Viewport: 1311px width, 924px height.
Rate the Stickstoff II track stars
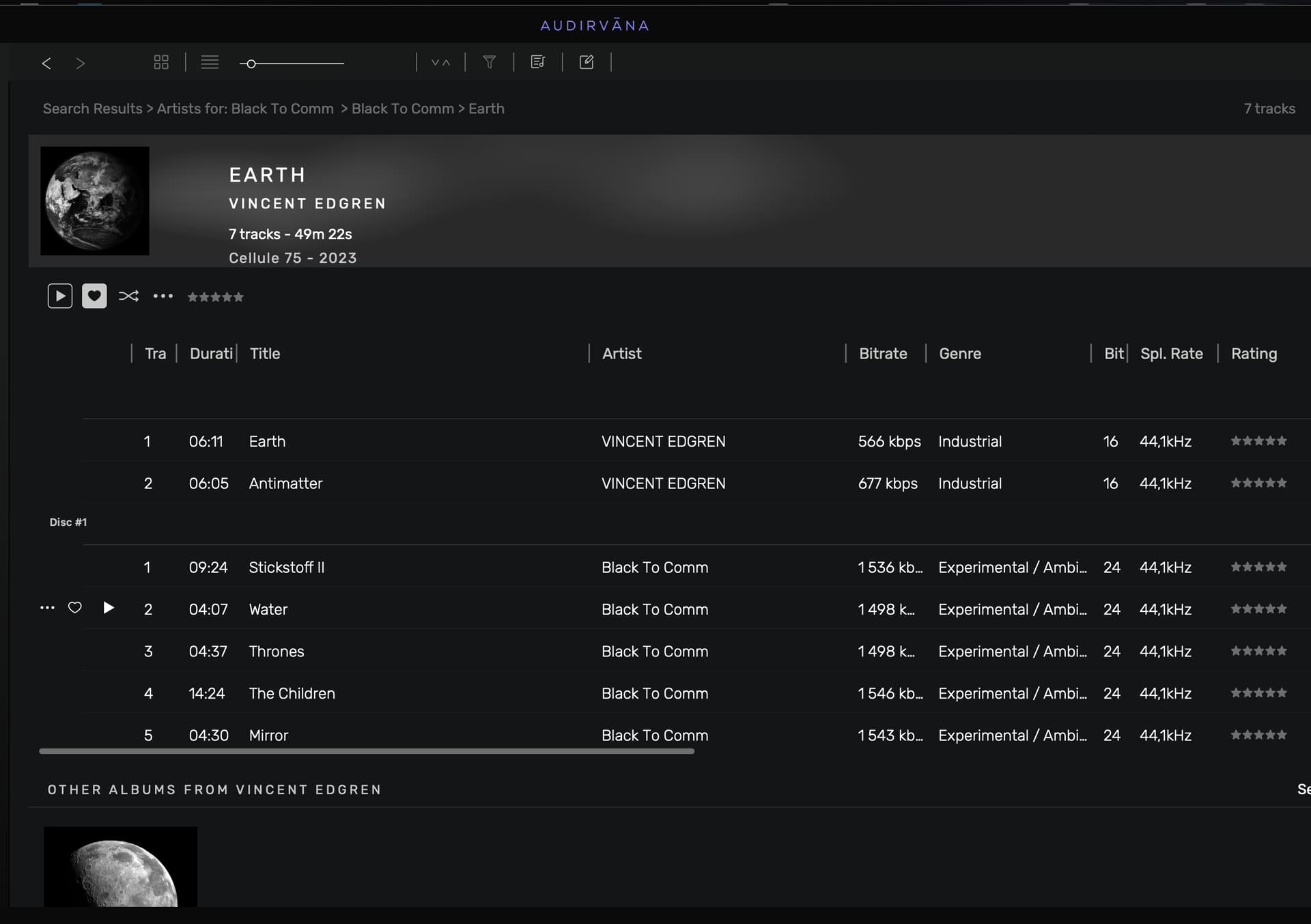(x=1258, y=567)
